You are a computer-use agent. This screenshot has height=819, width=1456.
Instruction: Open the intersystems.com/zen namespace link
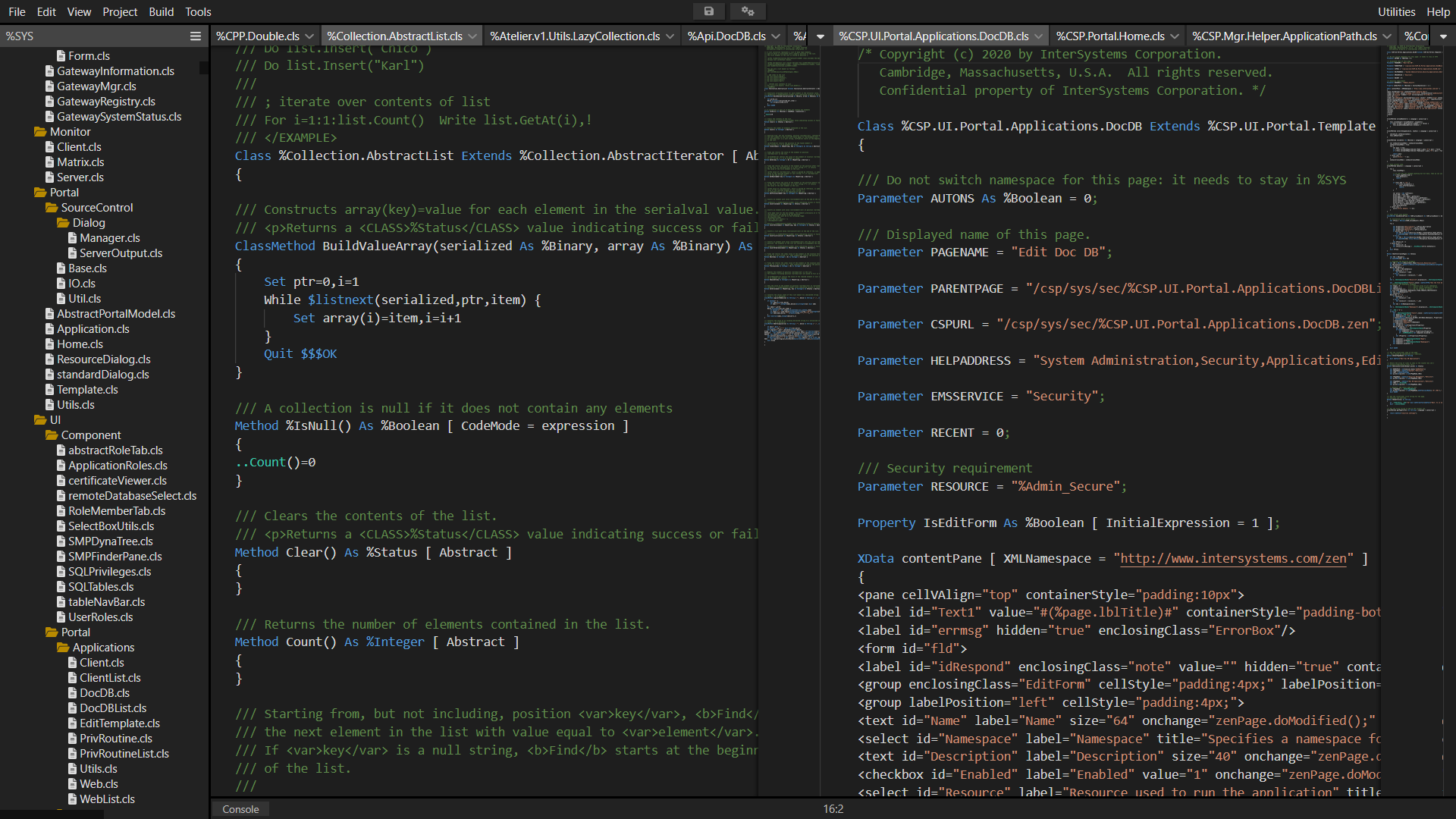coord(1233,559)
